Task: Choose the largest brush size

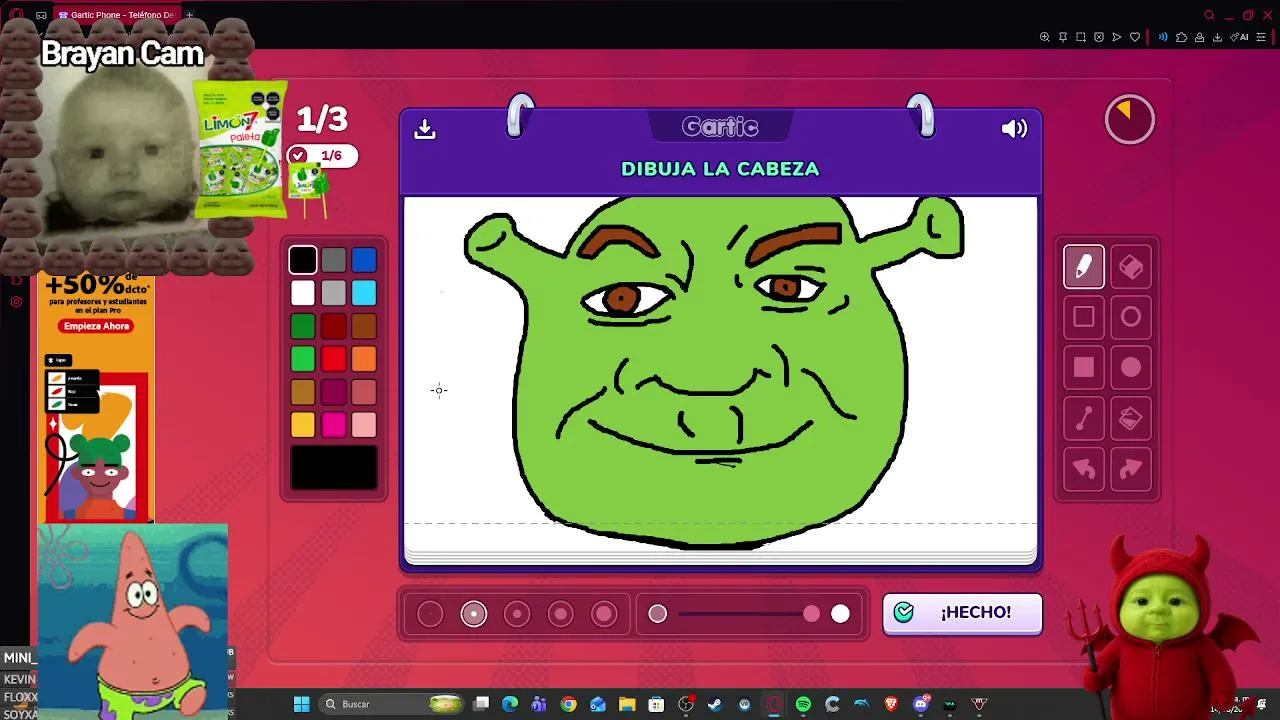Action: tap(604, 614)
